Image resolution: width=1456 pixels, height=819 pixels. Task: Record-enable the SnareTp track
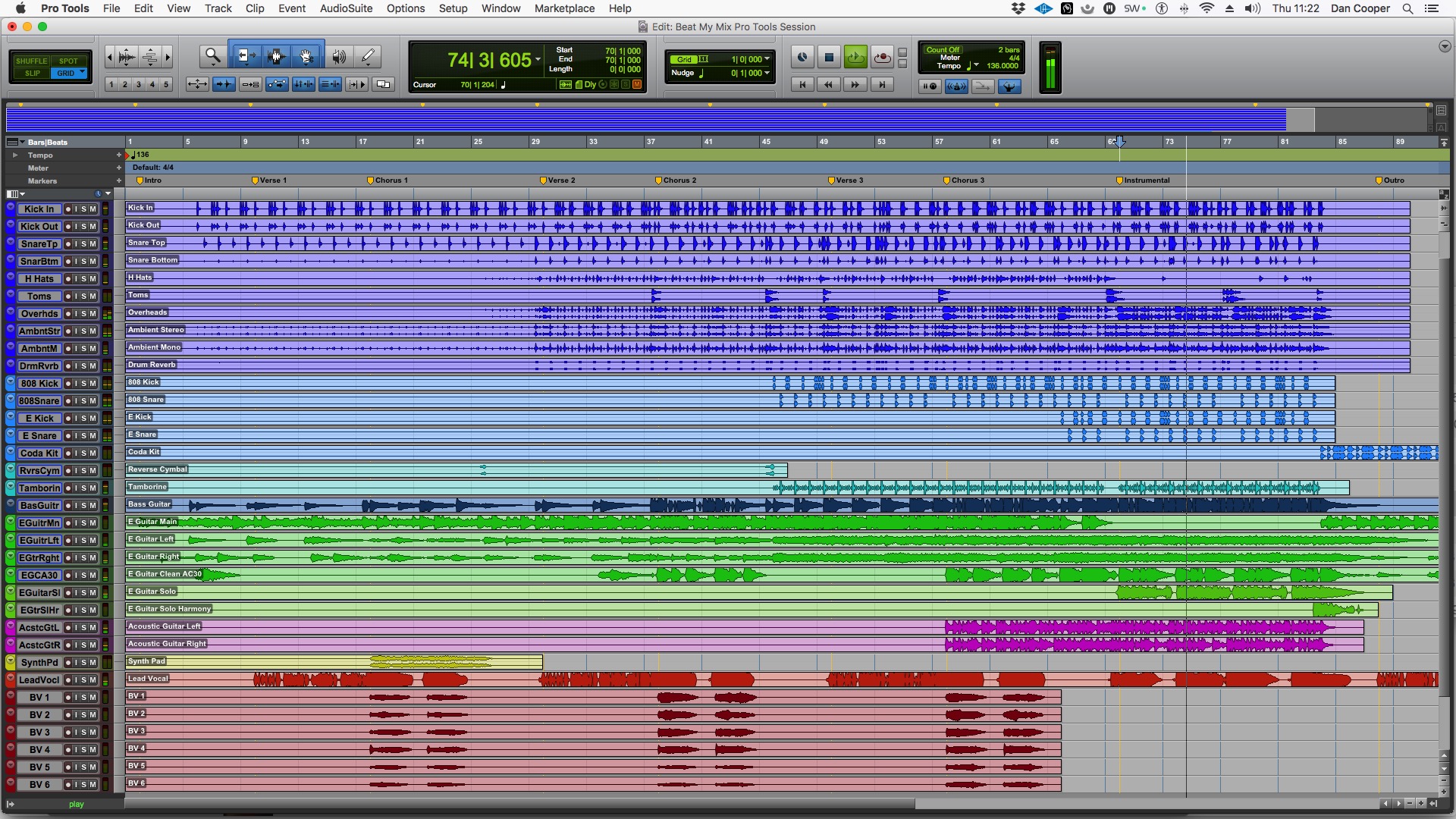(67, 243)
